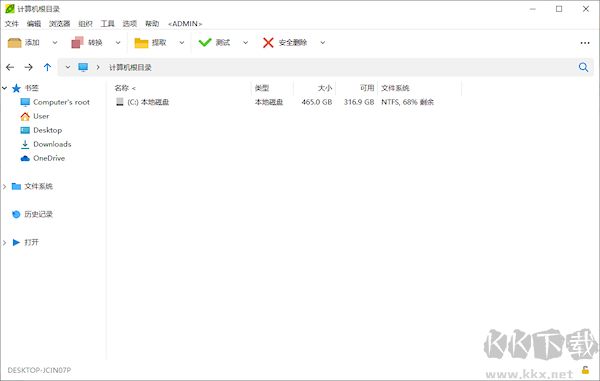Open the dropdown arrow next to 提取
The width and height of the screenshot is (600, 381).
click(182, 42)
